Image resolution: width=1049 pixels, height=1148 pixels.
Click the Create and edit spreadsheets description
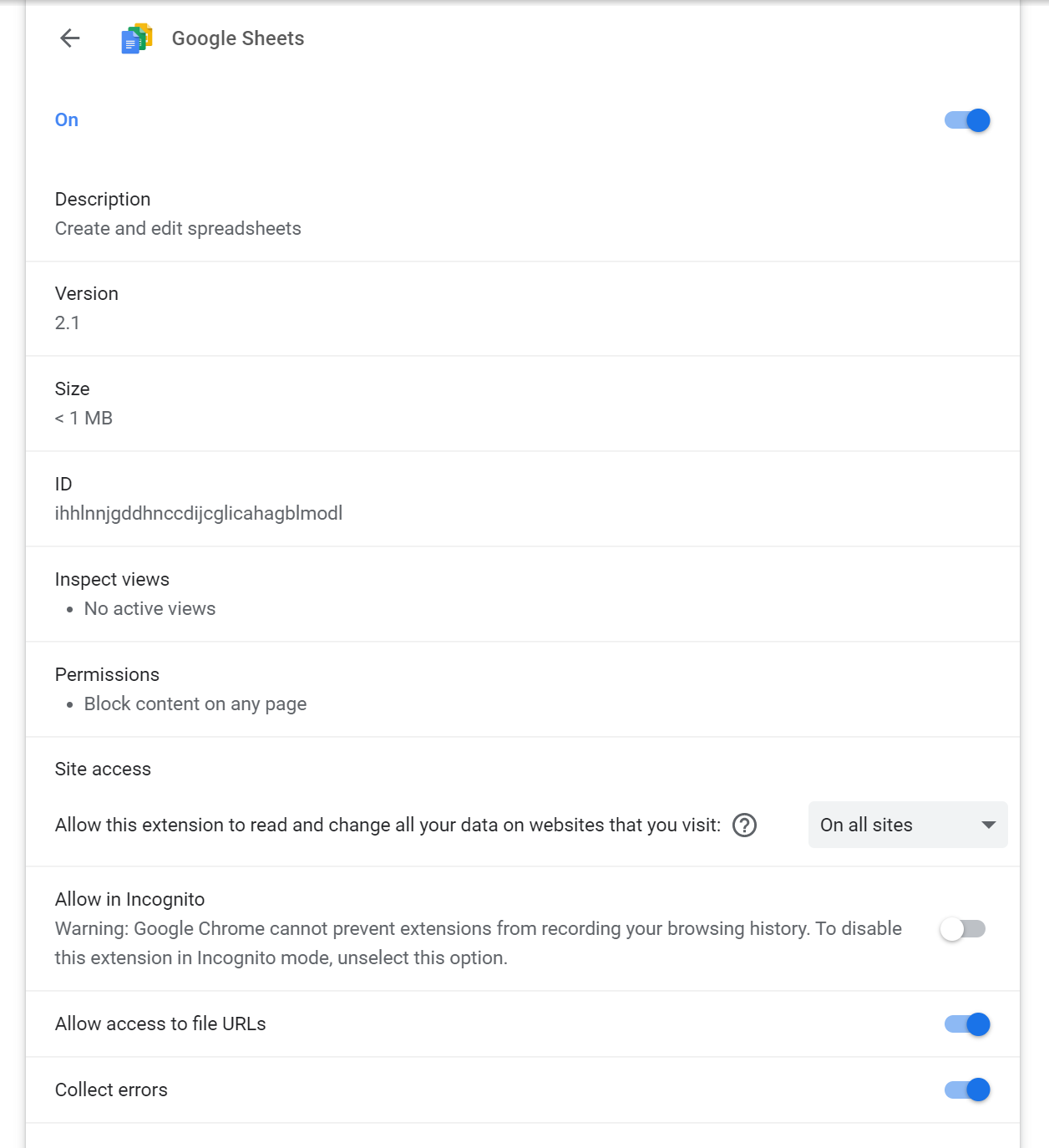click(178, 229)
